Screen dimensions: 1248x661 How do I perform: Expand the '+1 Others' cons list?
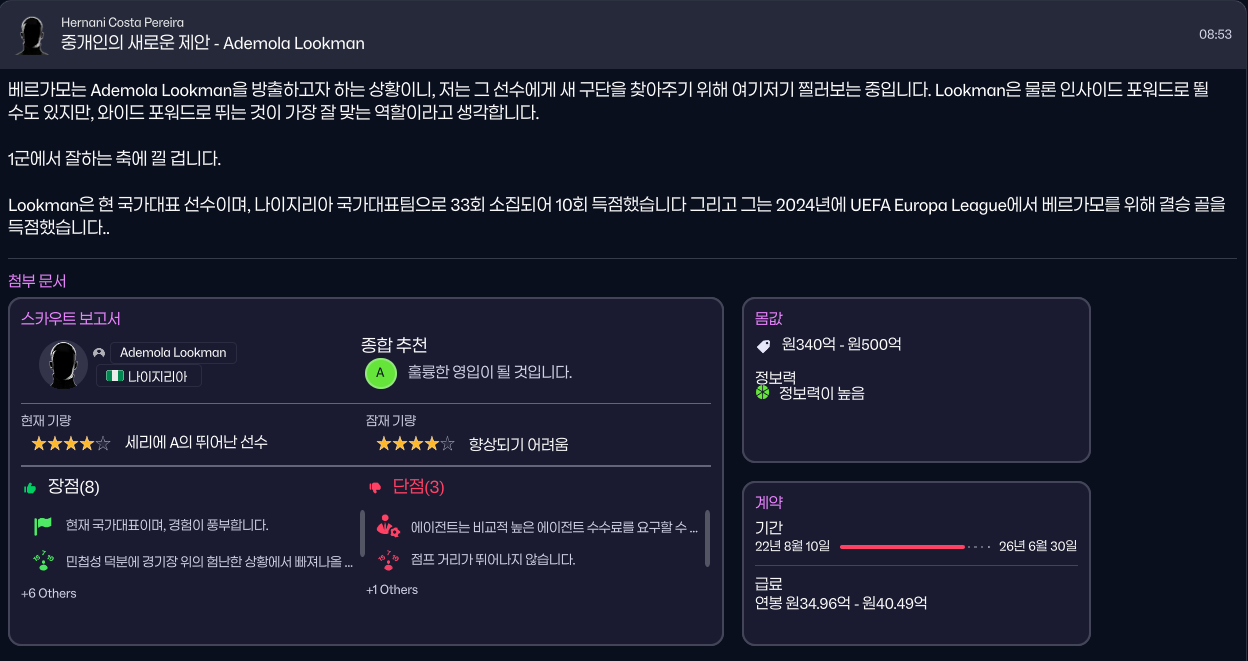(393, 589)
